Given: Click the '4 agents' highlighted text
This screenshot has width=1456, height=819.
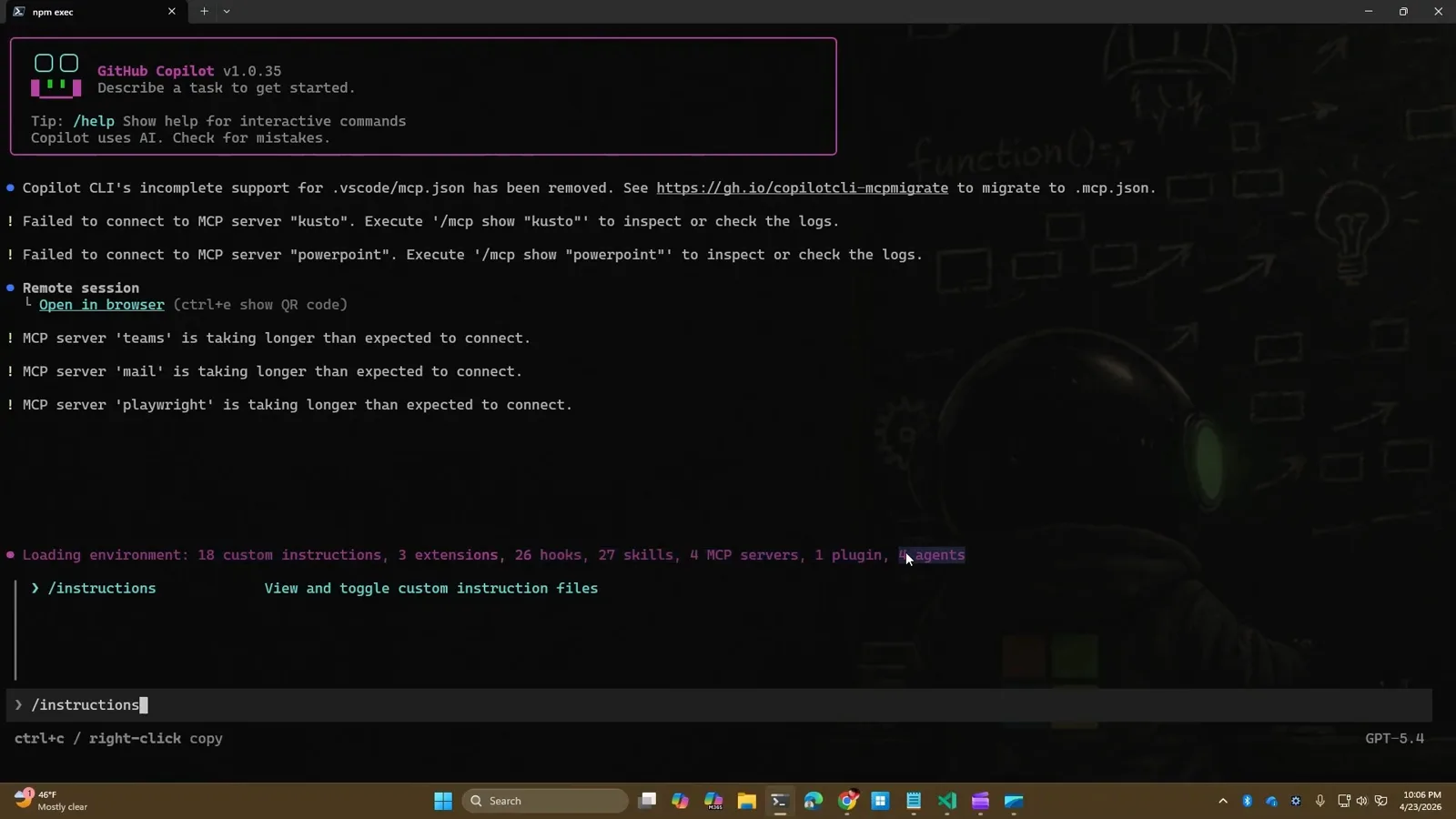Looking at the screenshot, I should (932, 555).
